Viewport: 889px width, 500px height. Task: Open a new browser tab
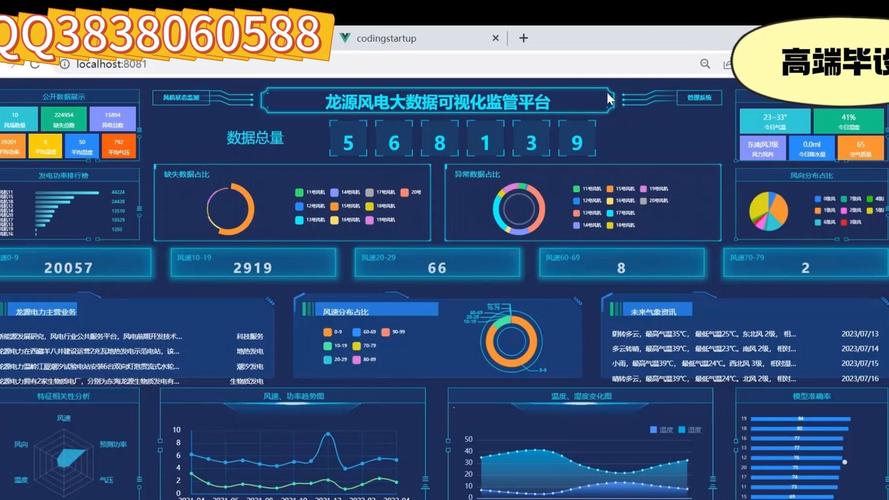(523, 38)
